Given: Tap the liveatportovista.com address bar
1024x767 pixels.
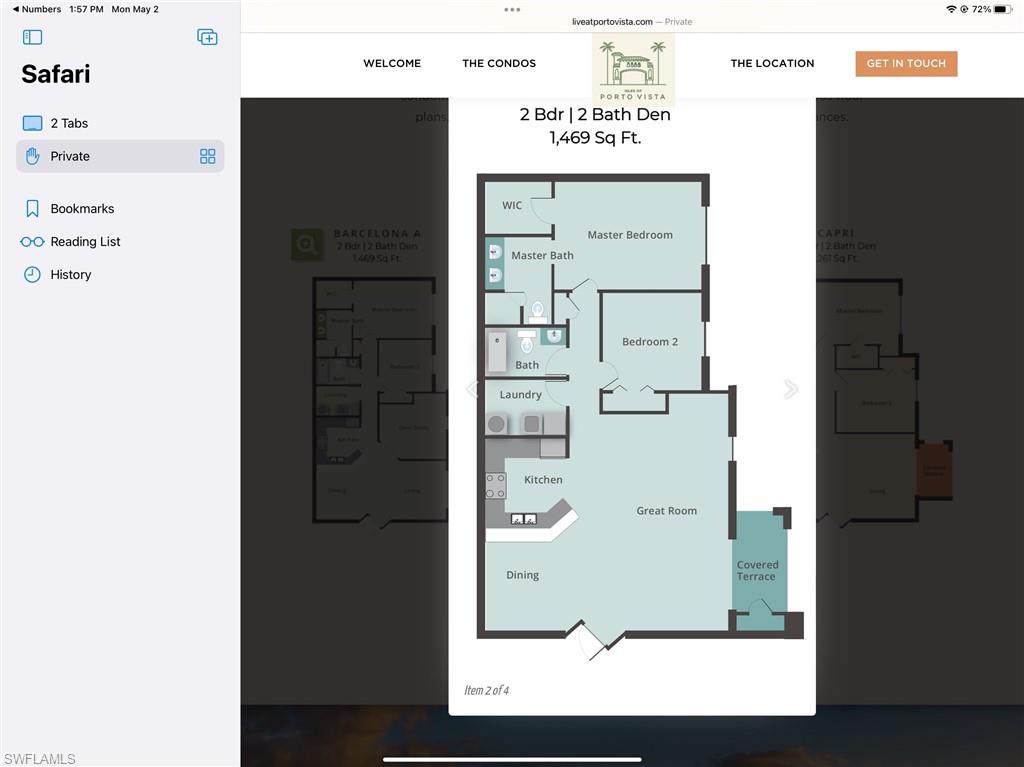Looking at the screenshot, I should pos(632,22).
